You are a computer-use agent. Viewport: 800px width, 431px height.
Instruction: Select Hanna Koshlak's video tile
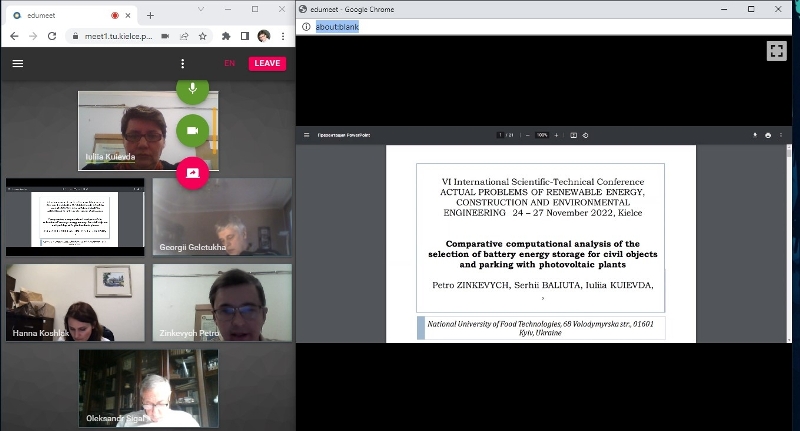(x=75, y=302)
